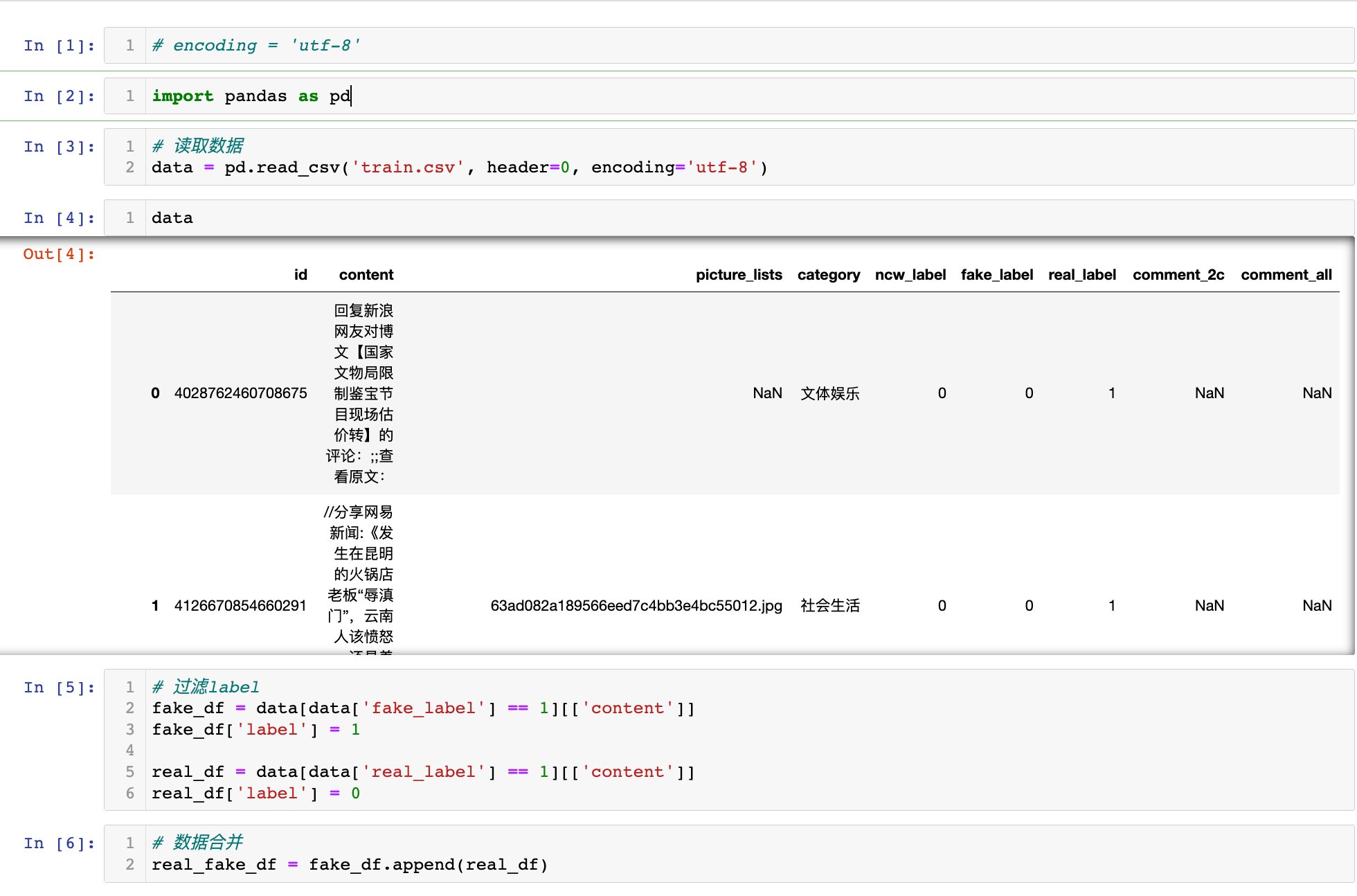Click the 'fake_label' column header
The image size is (1357, 896).
(x=996, y=275)
